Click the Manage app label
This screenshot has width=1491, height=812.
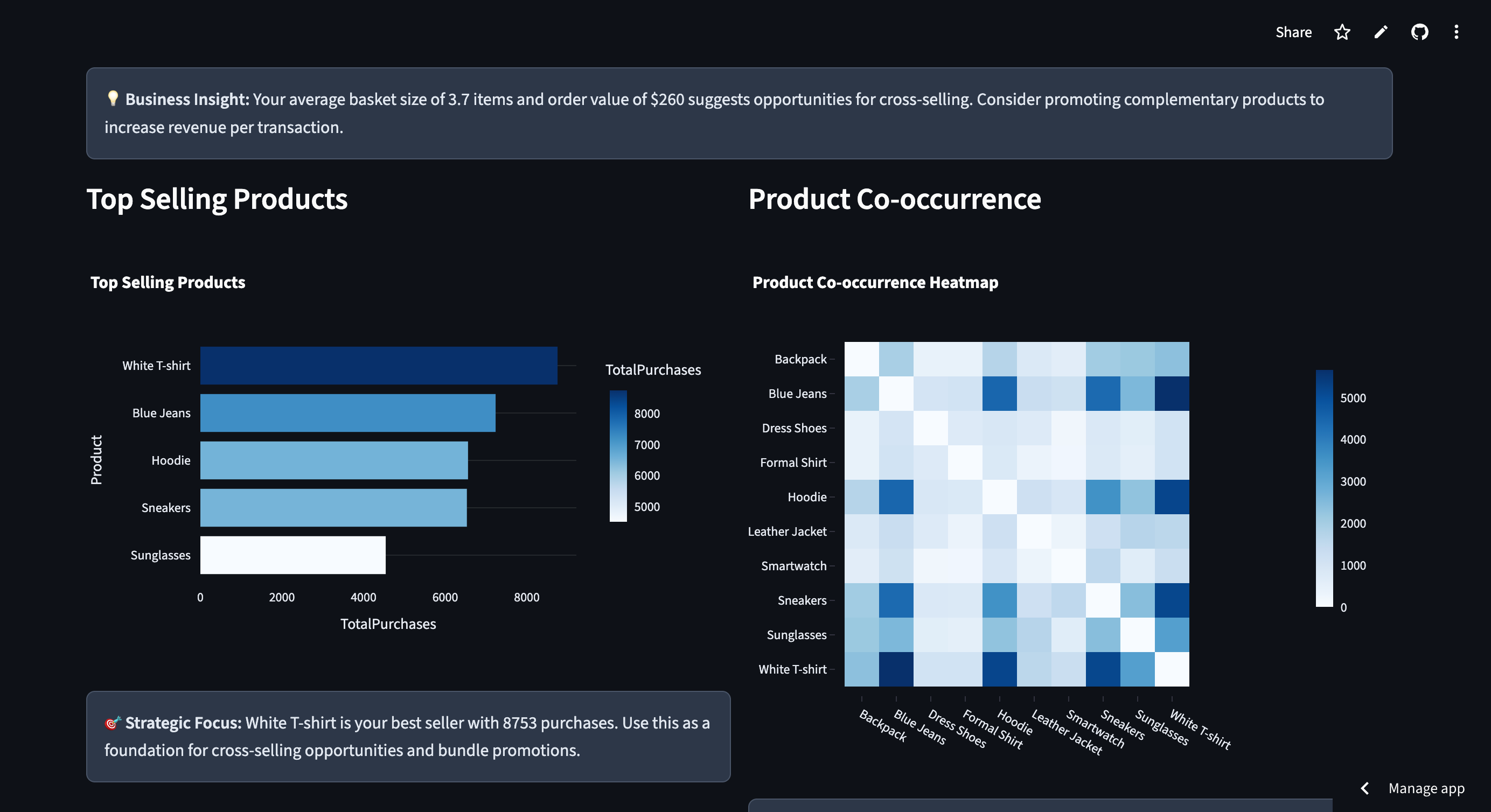coord(1426,788)
